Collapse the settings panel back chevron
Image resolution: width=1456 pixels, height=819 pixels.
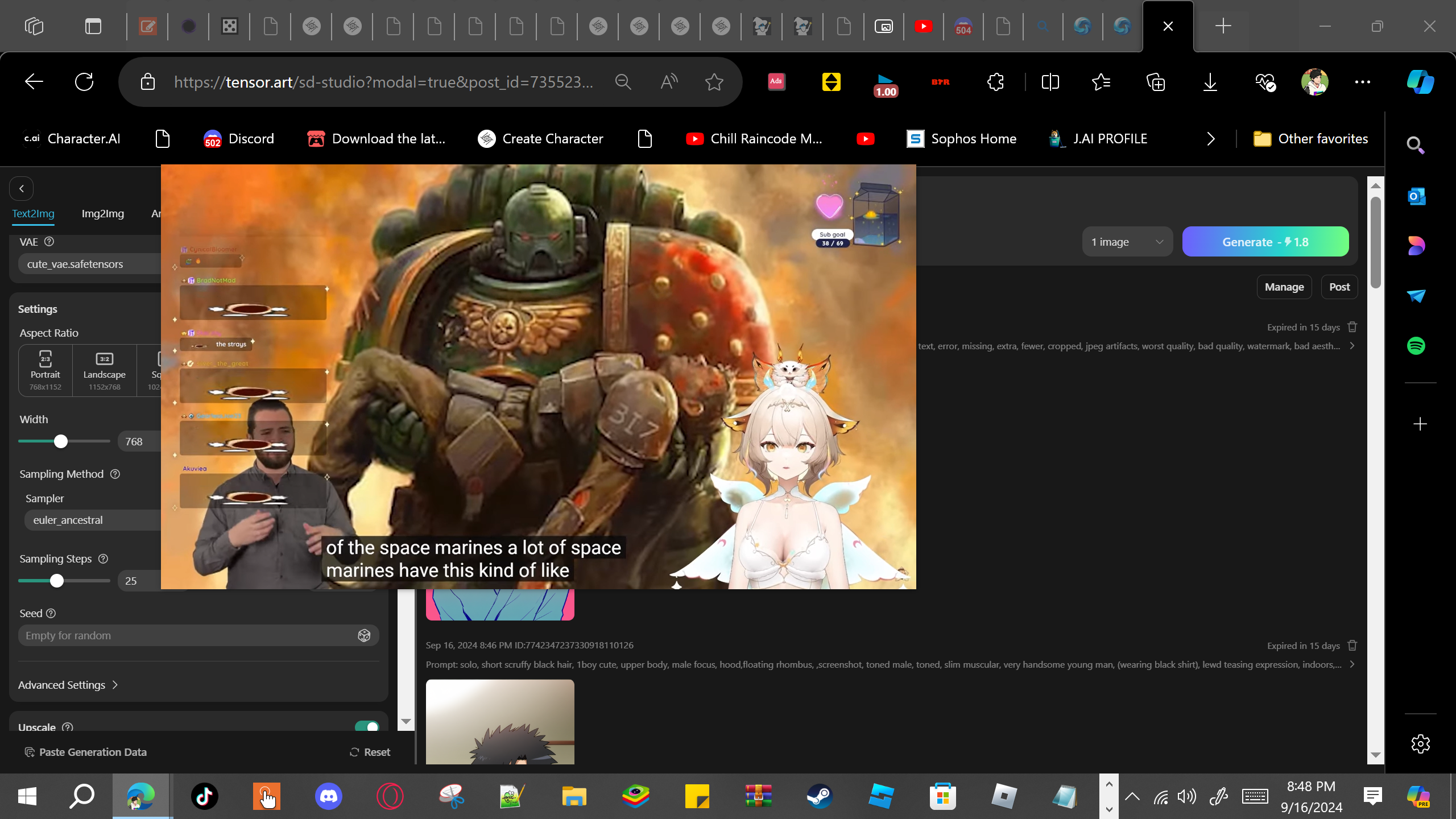tap(22, 189)
